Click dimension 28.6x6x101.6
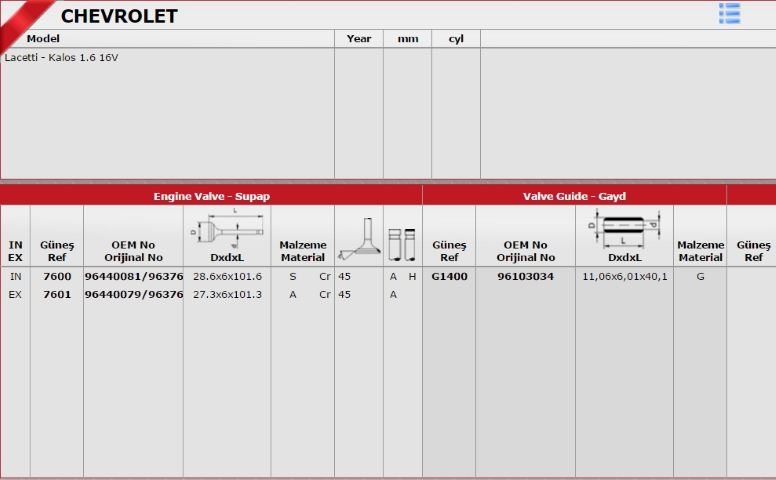 pyautogui.click(x=227, y=276)
